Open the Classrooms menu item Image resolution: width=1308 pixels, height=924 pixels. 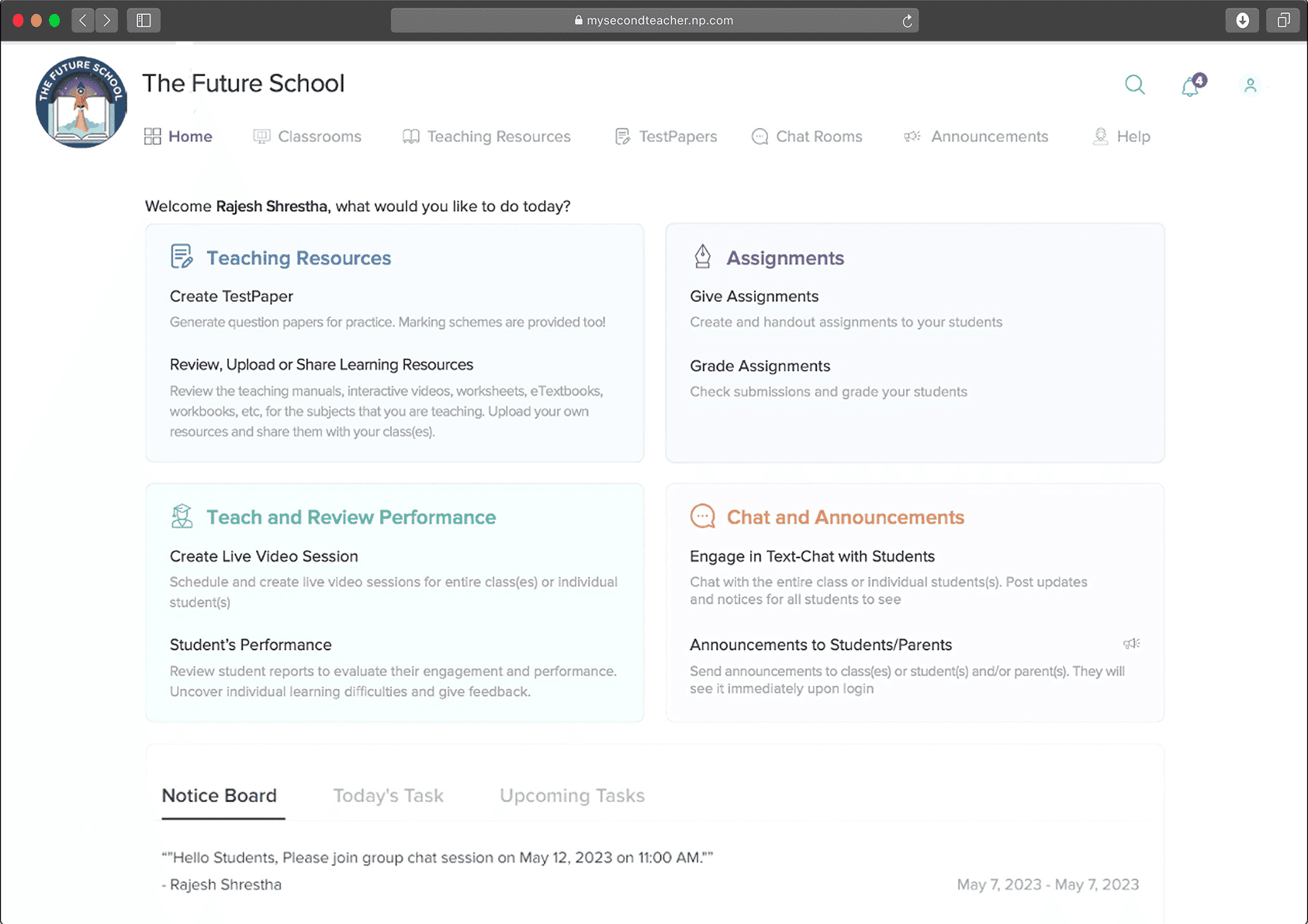point(307,137)
